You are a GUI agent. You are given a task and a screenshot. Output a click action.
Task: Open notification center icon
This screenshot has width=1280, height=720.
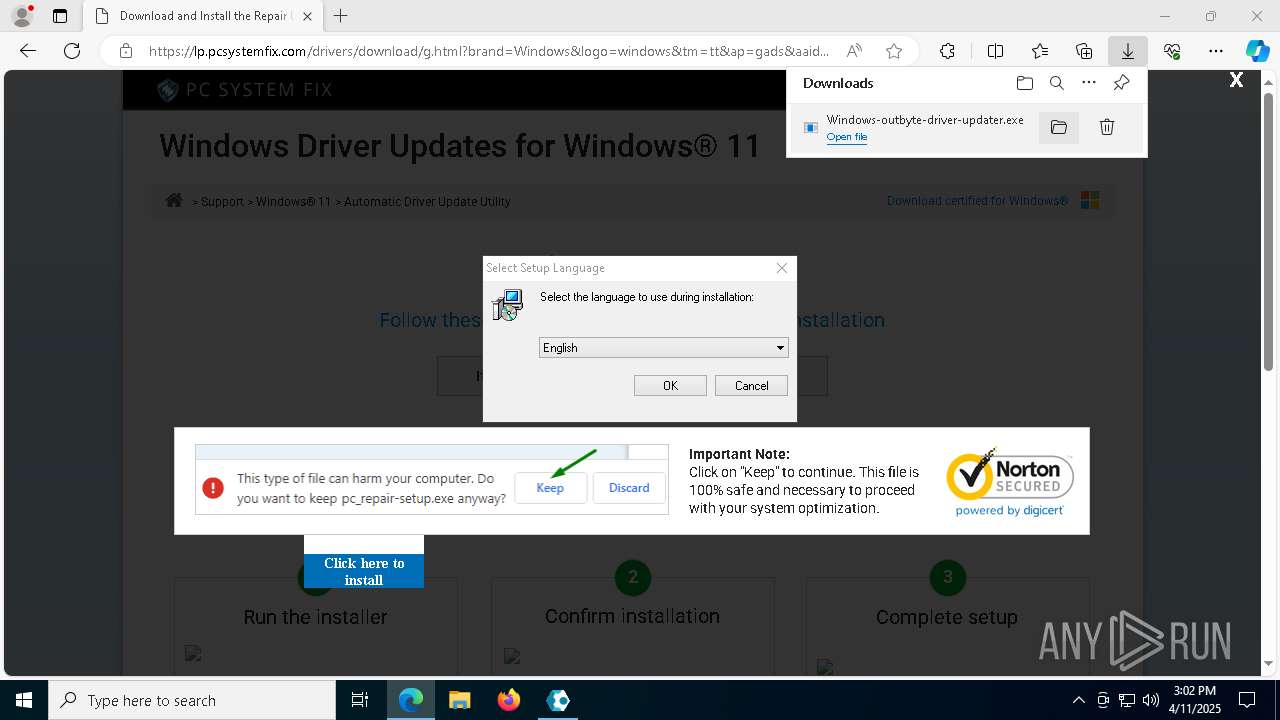tap(1247, 700)
